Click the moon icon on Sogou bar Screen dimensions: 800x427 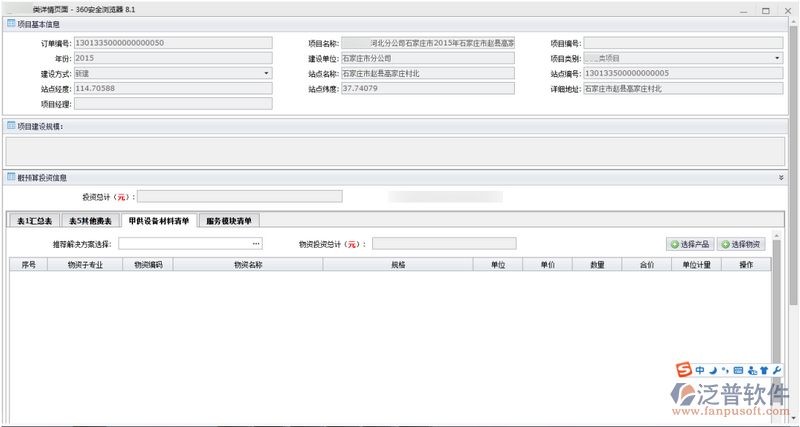click(x=714, y=370)
